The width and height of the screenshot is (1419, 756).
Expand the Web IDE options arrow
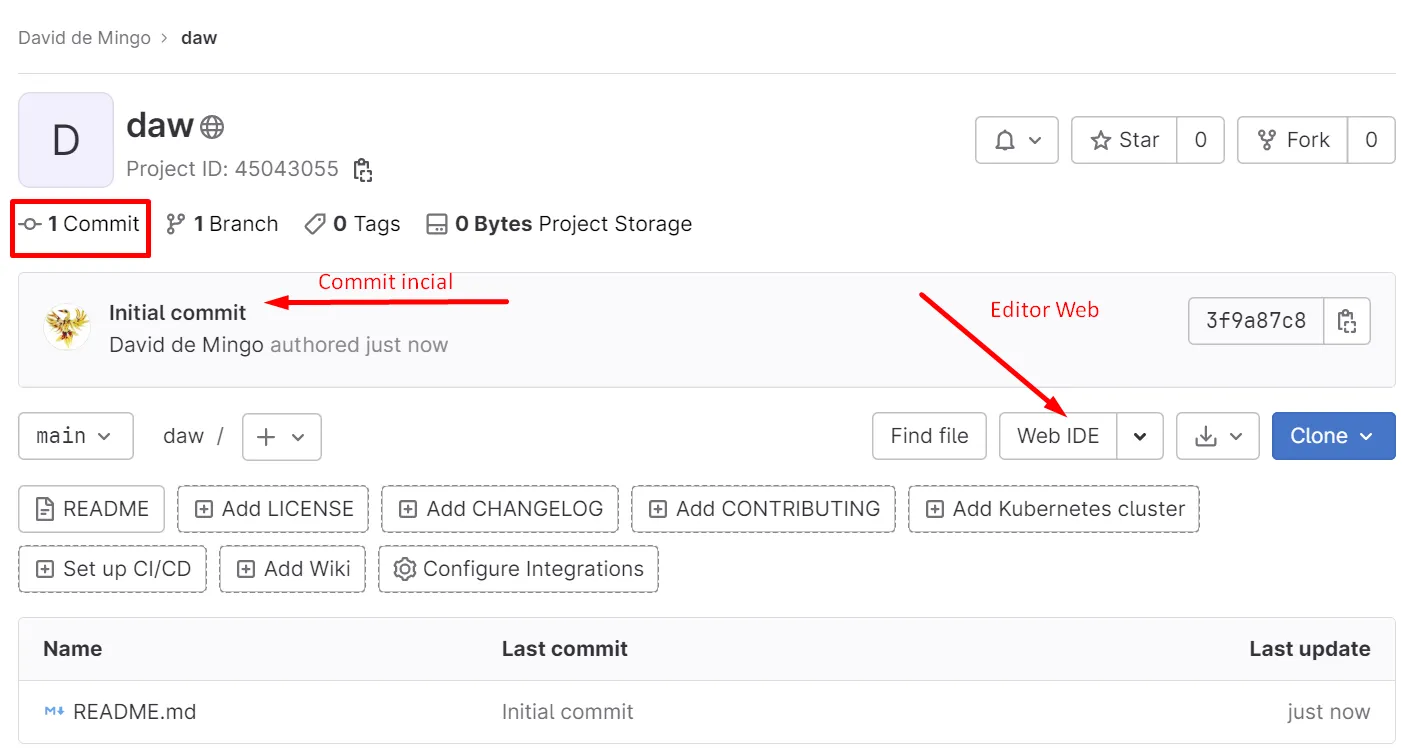pyautogui.click(x=1140, y=436)
